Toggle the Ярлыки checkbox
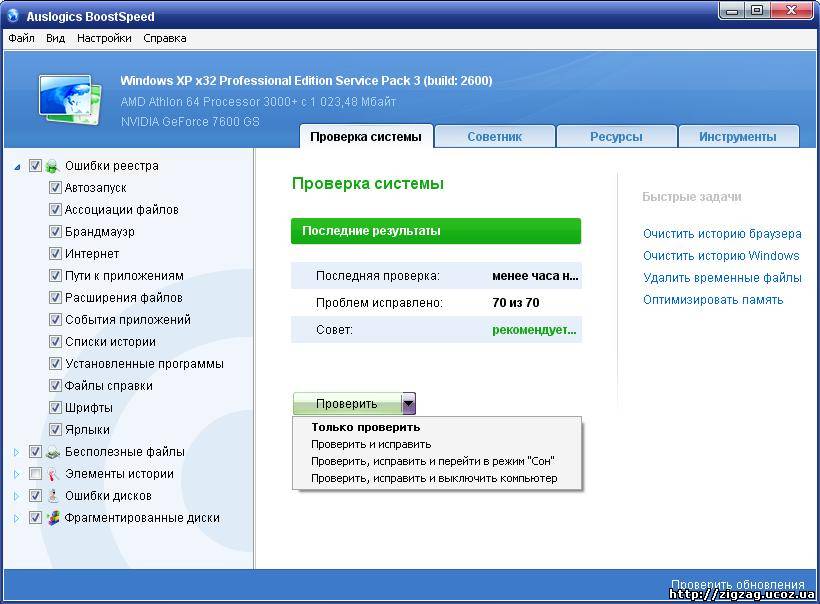The width and height of the screenshot is (820, 604). click(x=55, y=429)
